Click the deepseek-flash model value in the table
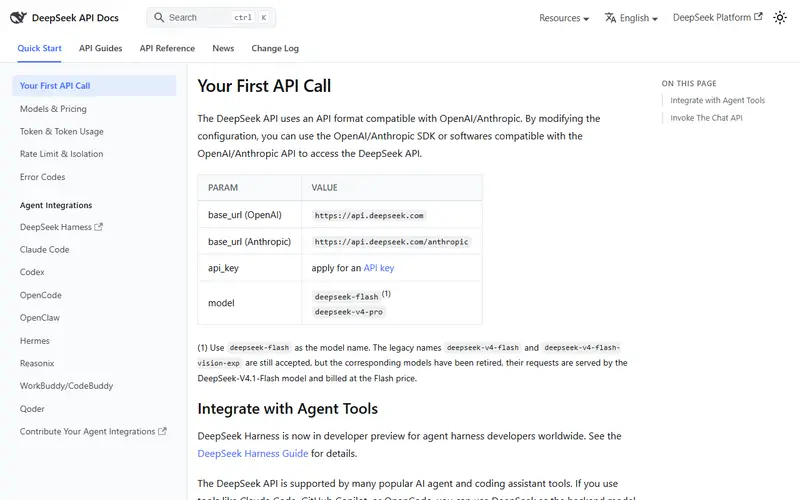The height and width of the screenshot is (500, 800). point(346,296)
